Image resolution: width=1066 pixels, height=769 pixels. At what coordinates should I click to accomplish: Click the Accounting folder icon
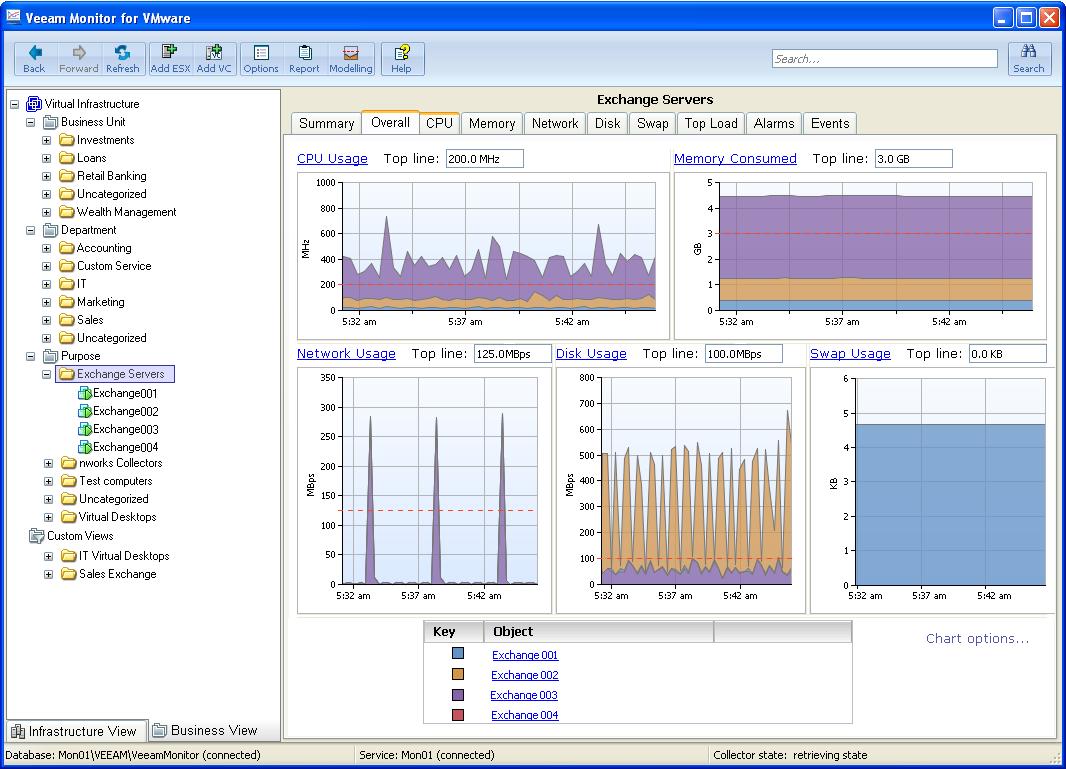(67, 248)
